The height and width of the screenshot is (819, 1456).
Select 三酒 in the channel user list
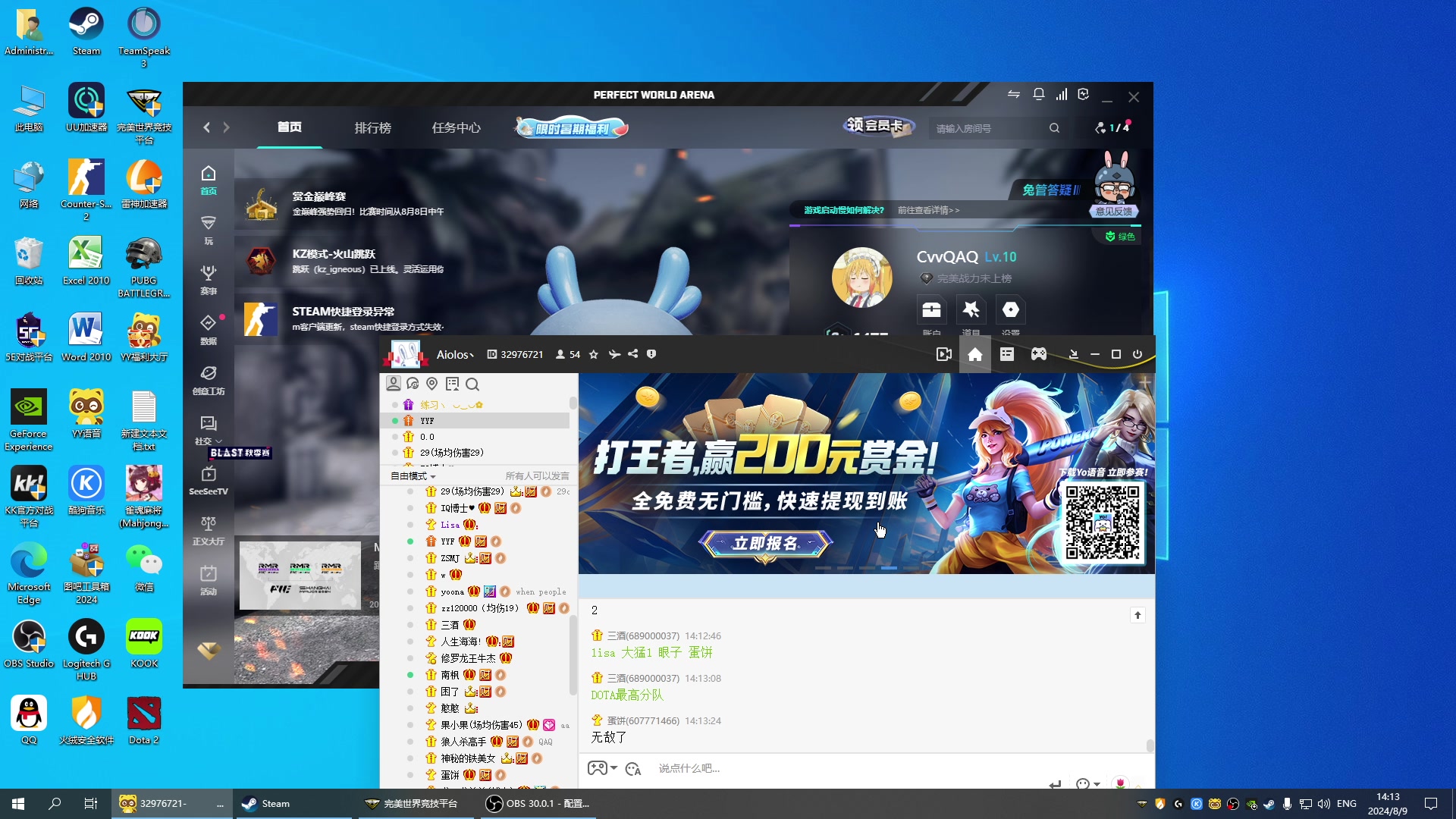(x=450, y=625)
